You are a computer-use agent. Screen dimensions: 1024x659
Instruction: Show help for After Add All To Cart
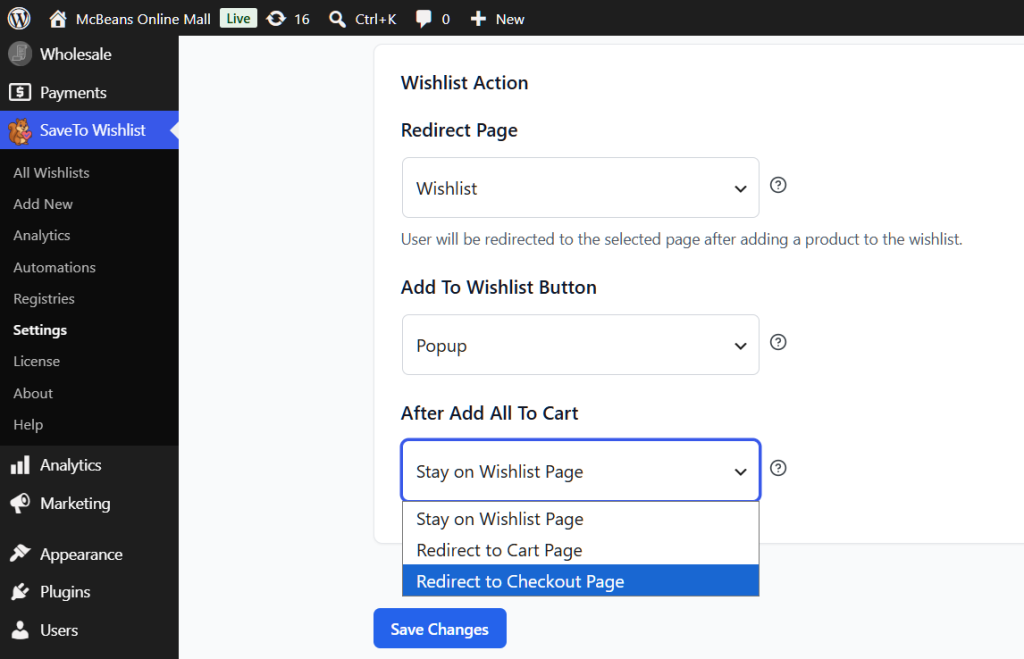click(x=778, y=468)
